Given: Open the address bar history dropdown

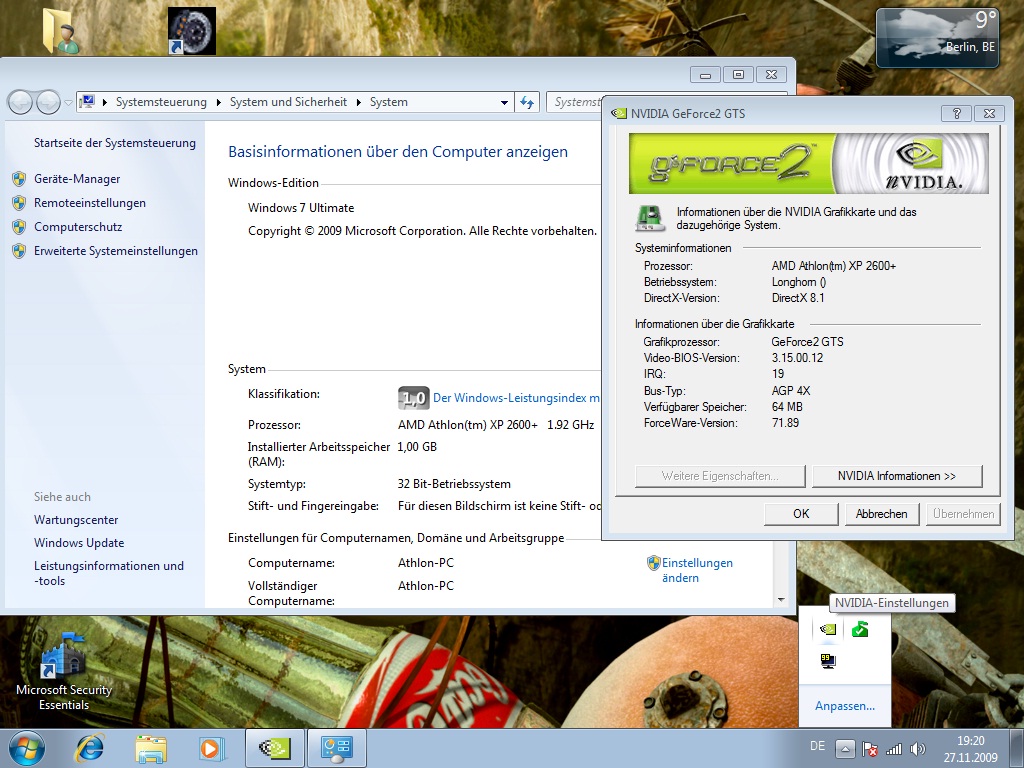Looking at the screenshot, I should [504, 103].
